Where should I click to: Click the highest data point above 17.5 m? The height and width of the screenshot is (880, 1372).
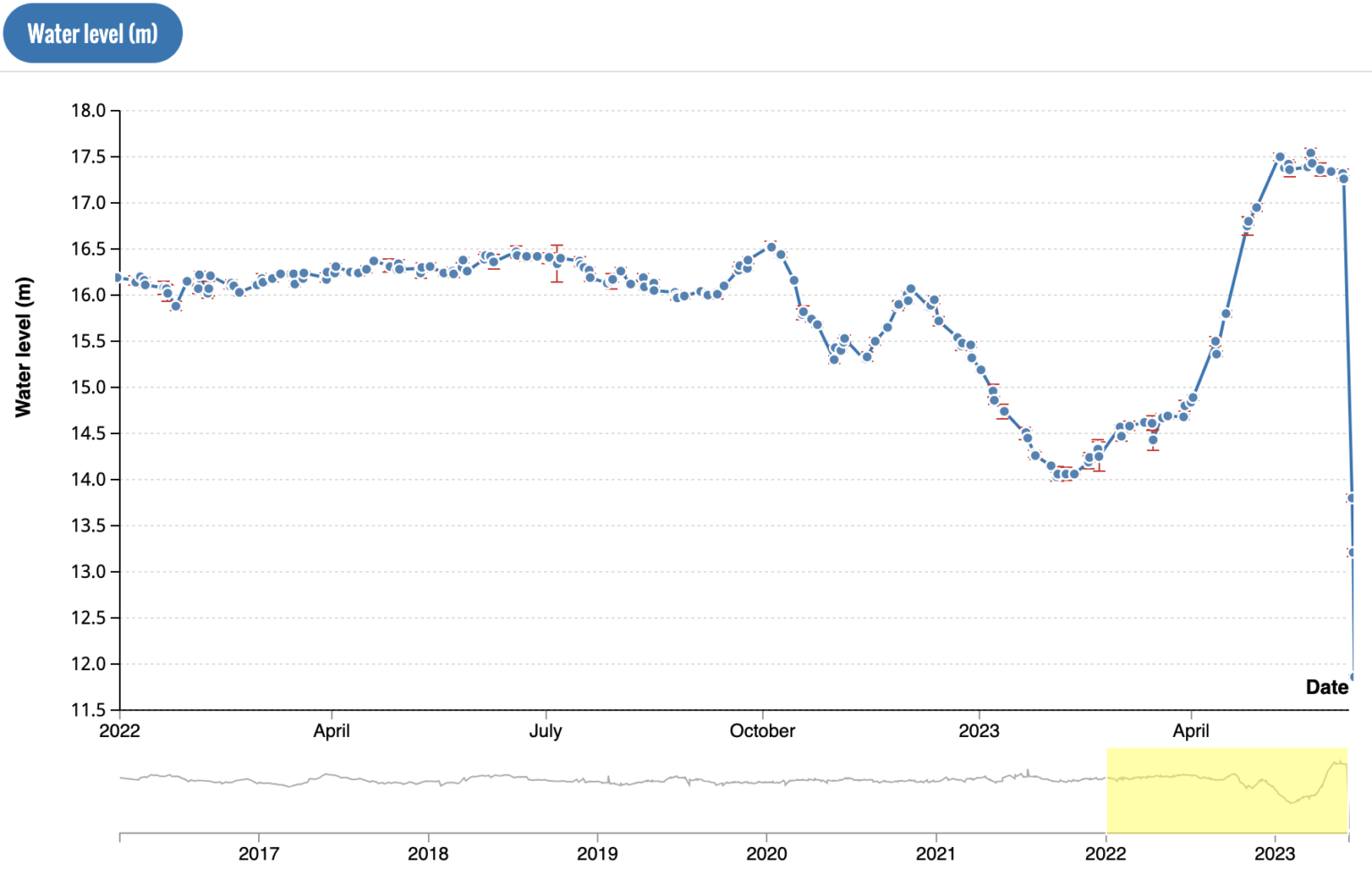click(x=1310, y=154)
